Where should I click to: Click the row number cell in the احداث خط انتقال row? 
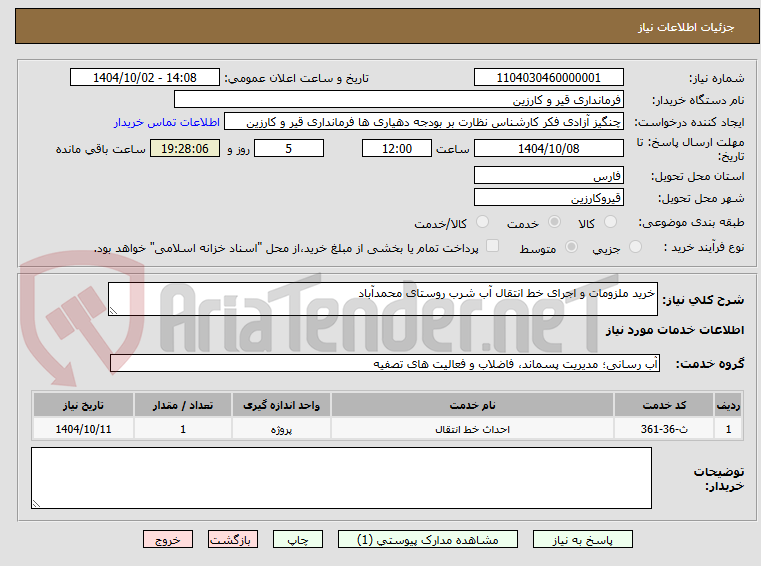click(x=728, y=429)
